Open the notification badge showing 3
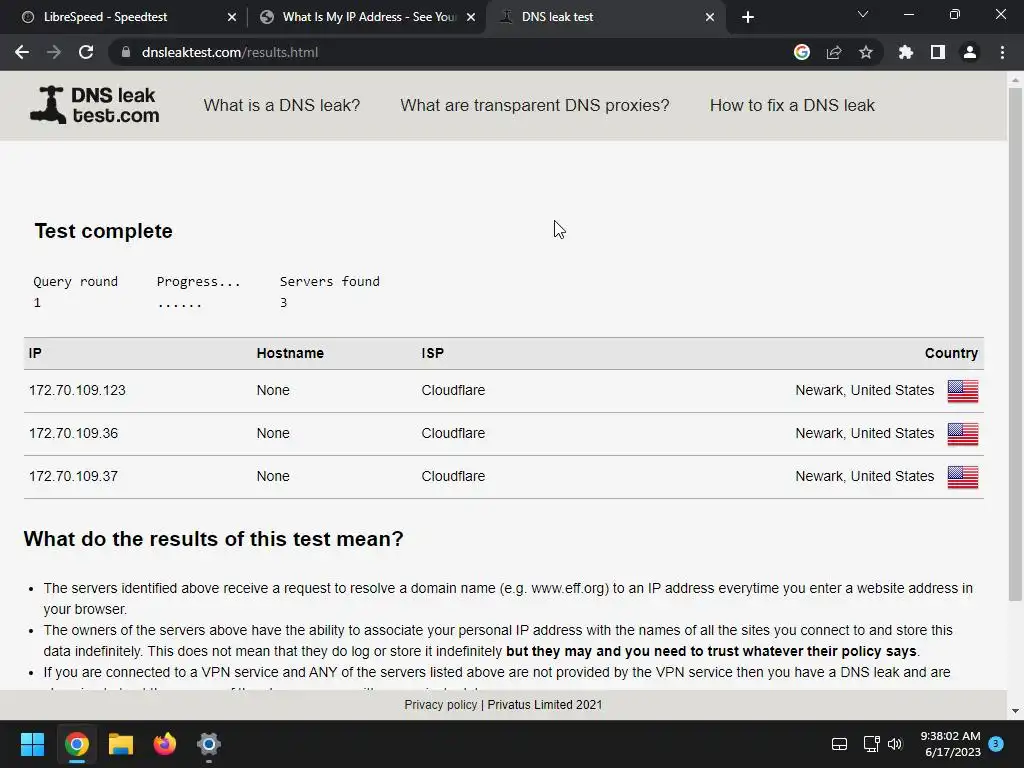 (x=996, y=743)
